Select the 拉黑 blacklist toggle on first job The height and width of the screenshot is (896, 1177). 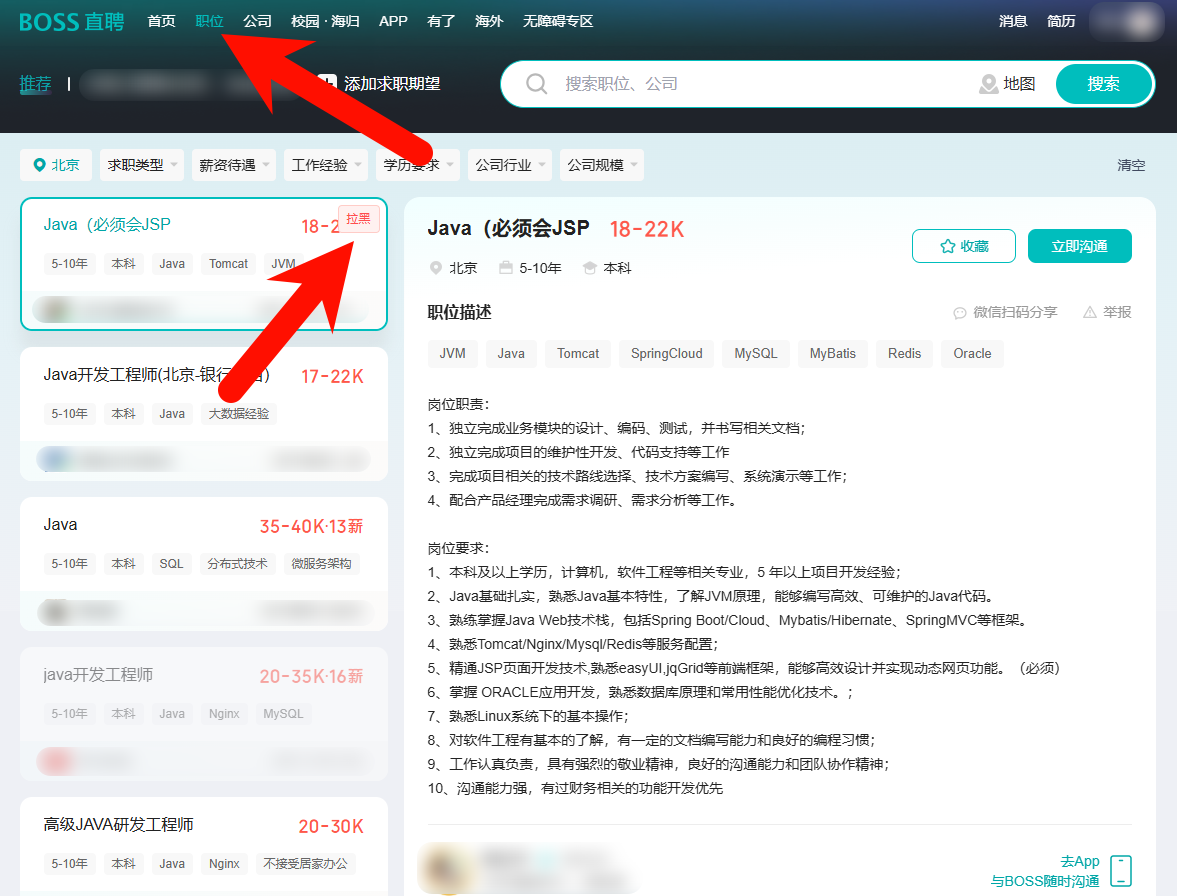[x=358, y=218]
